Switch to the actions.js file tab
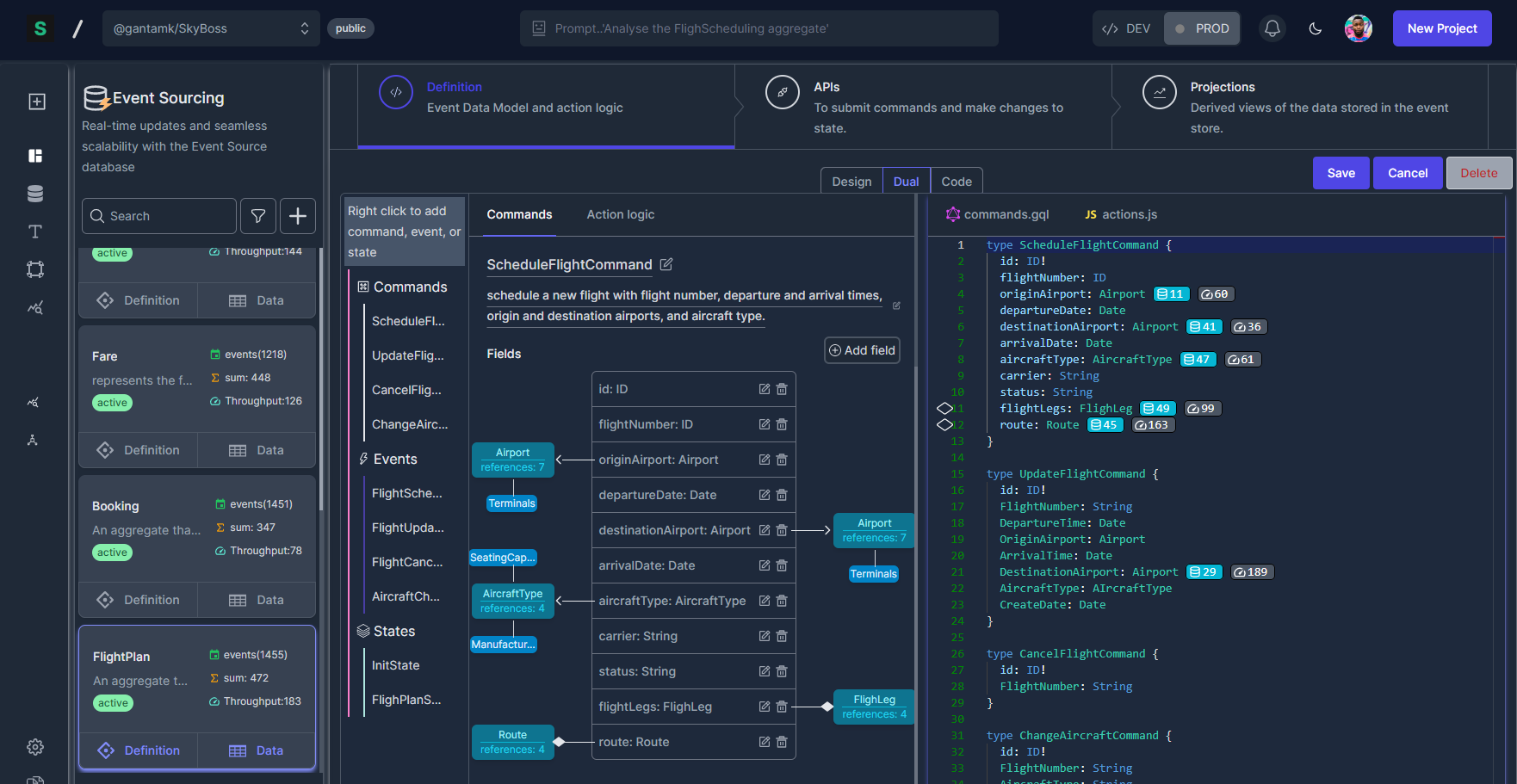This screenshot has width=1517, height=784. (1120, 214)
